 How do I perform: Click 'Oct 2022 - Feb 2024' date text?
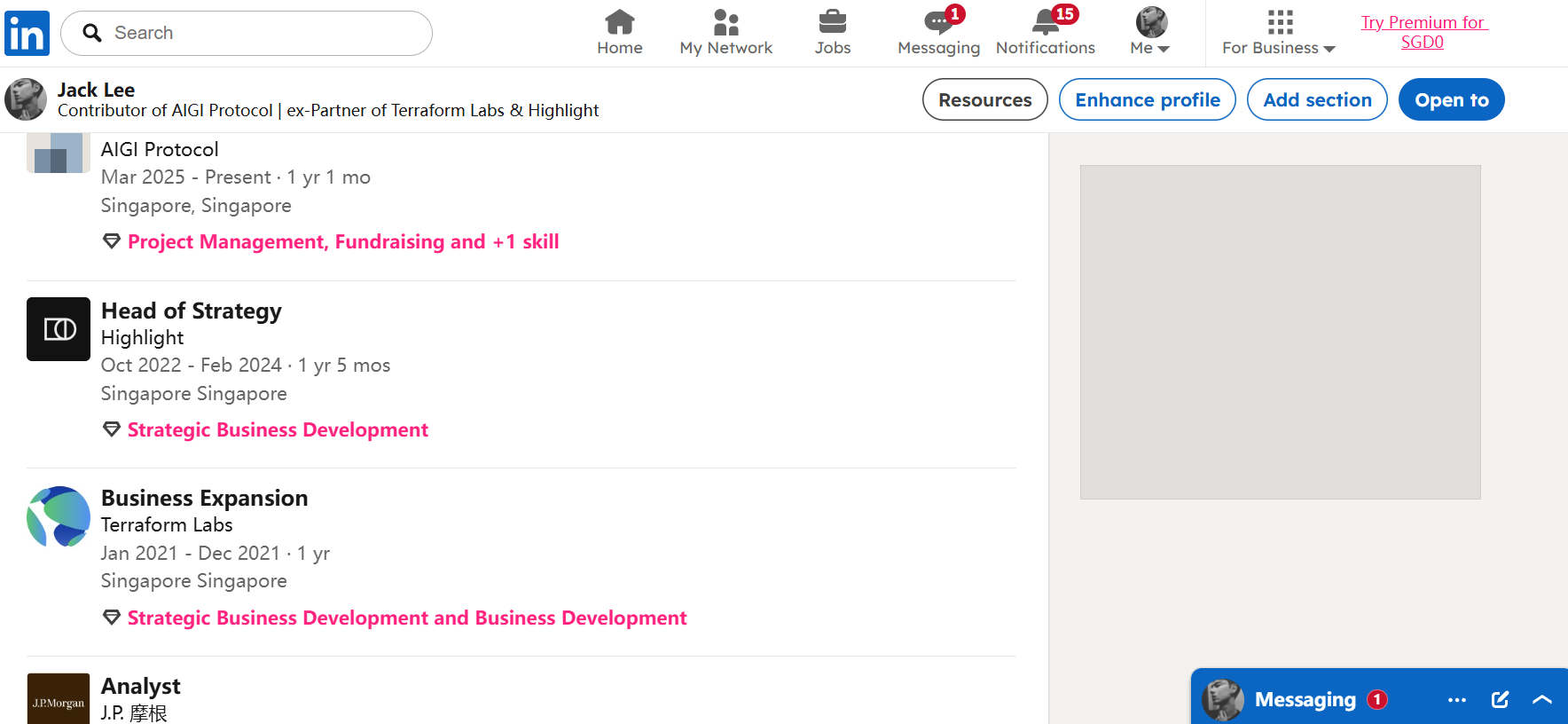point(192,366)
